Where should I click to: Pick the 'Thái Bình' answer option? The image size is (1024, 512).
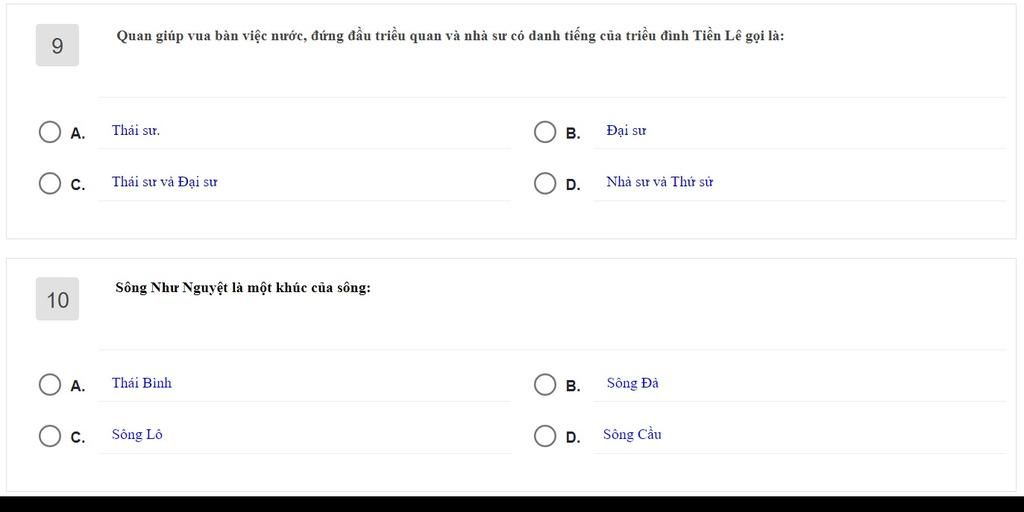(142, 383)
